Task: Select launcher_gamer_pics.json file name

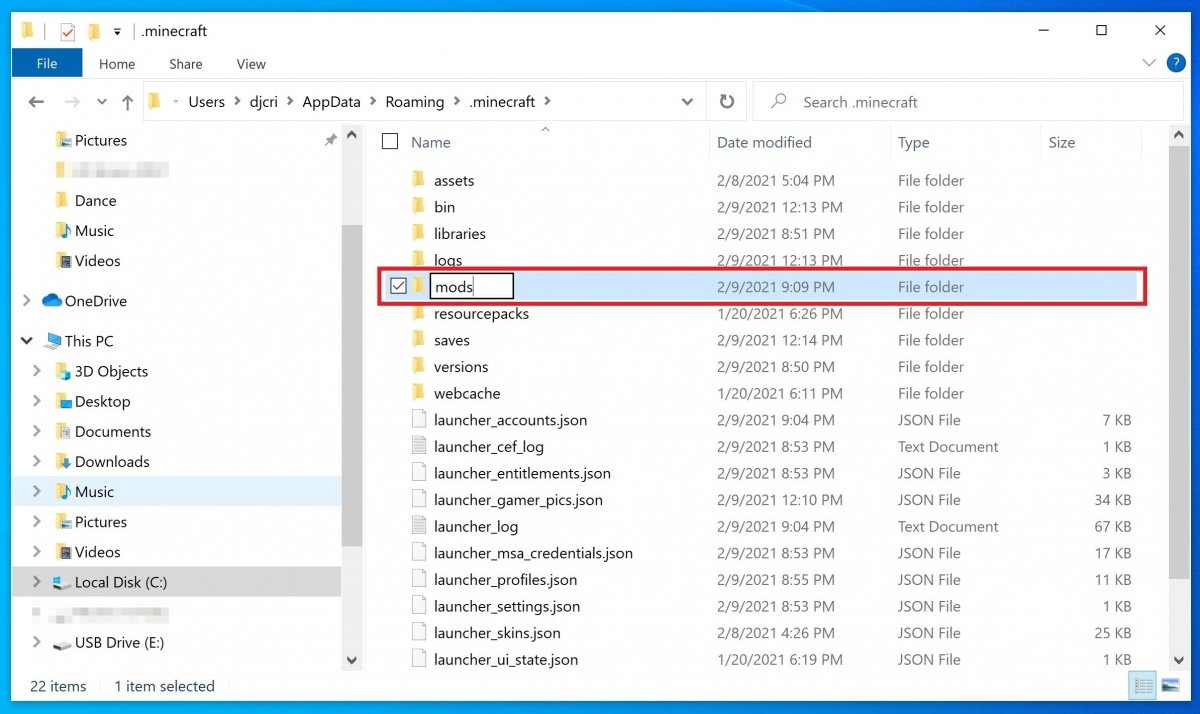Action: [518, 500]
